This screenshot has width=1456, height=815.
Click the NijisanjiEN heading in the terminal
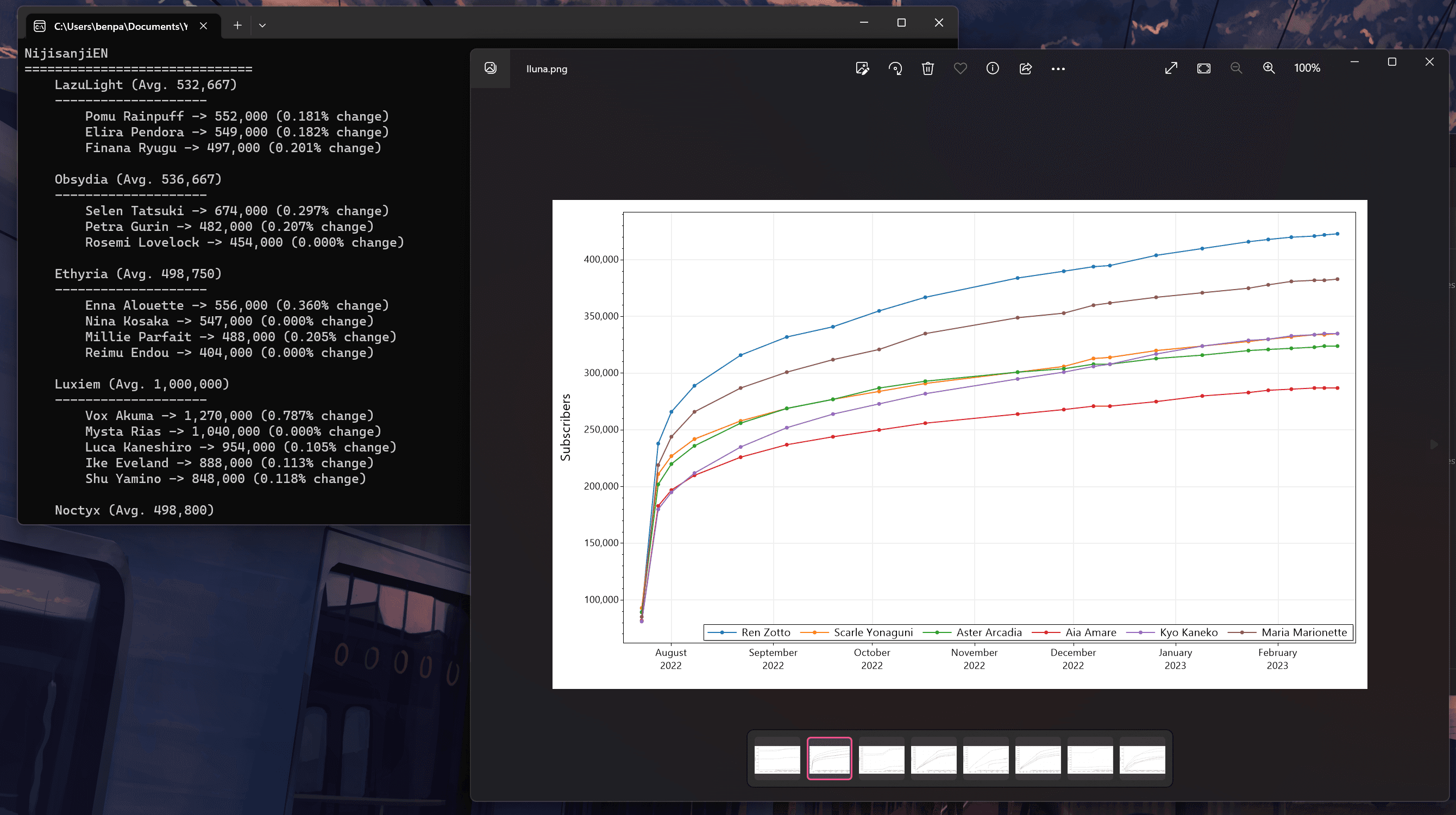66,53
